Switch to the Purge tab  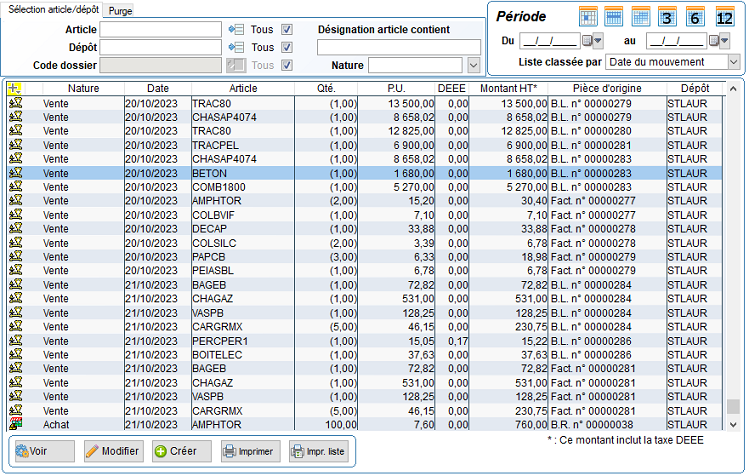coord(120,9)
